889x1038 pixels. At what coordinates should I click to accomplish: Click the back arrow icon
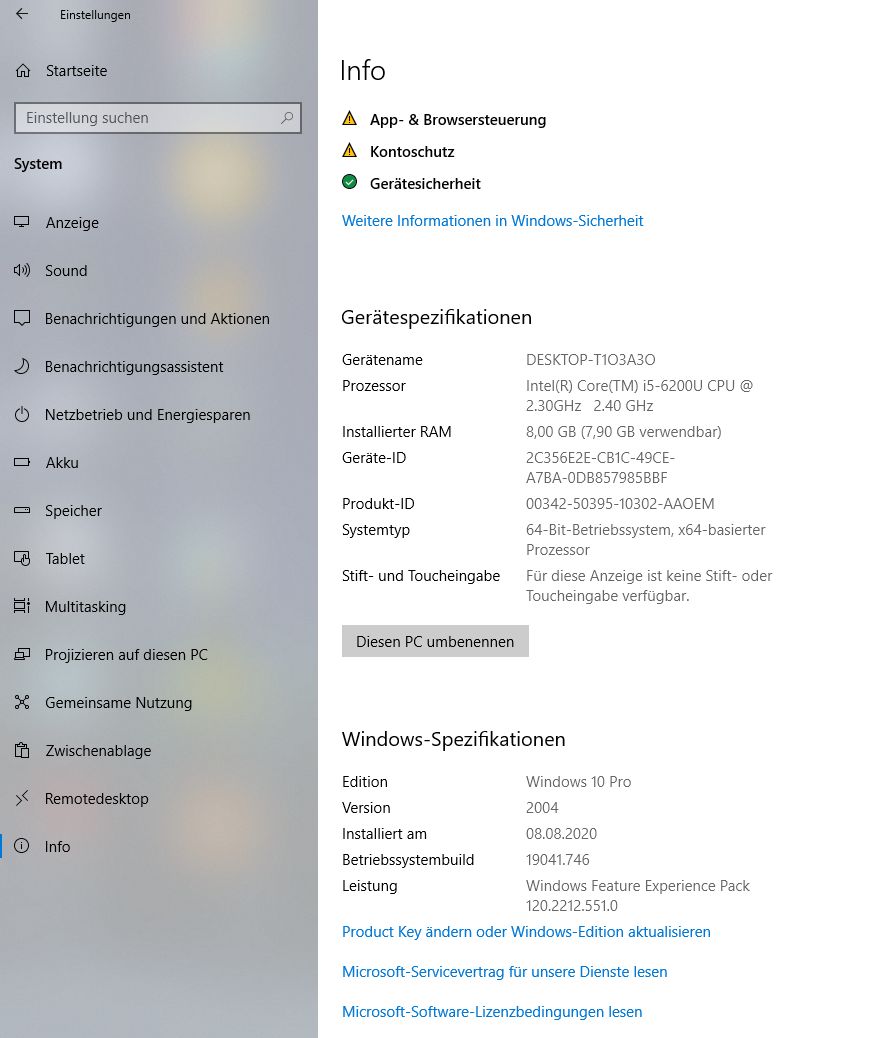coord(22,14)
